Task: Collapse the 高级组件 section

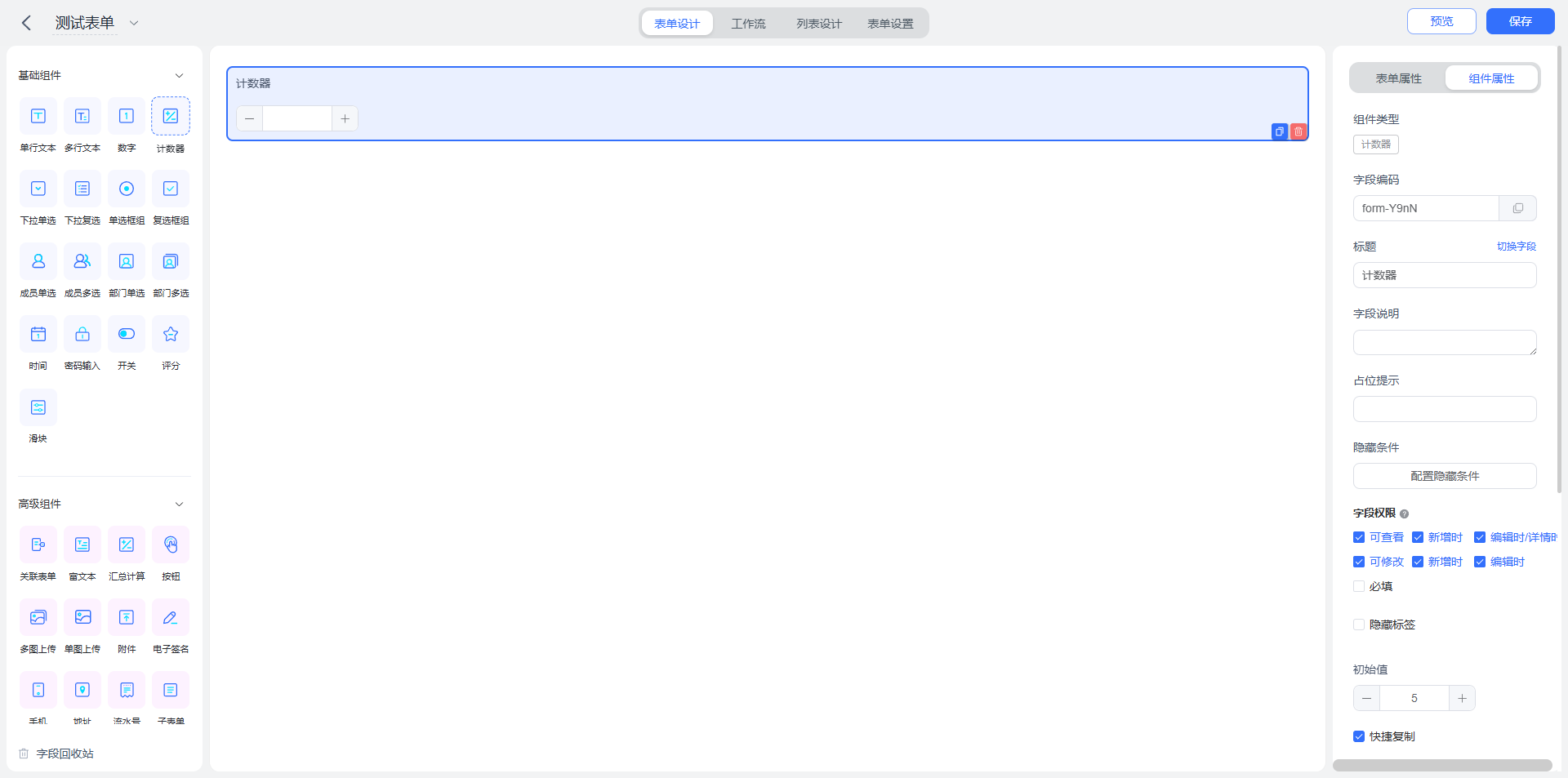Action: click(x=179, y=505)
